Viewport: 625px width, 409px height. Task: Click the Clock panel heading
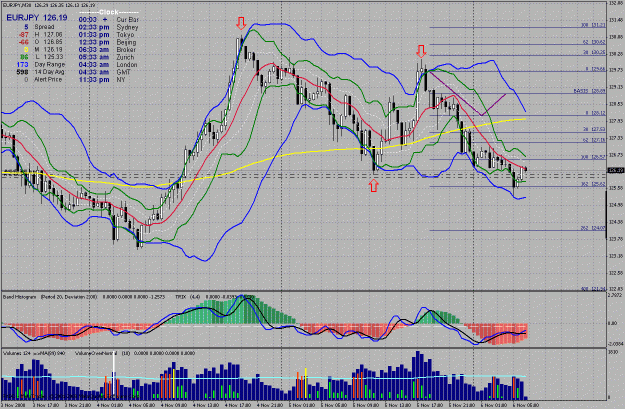pyautogui.click(x=108, y=12)
